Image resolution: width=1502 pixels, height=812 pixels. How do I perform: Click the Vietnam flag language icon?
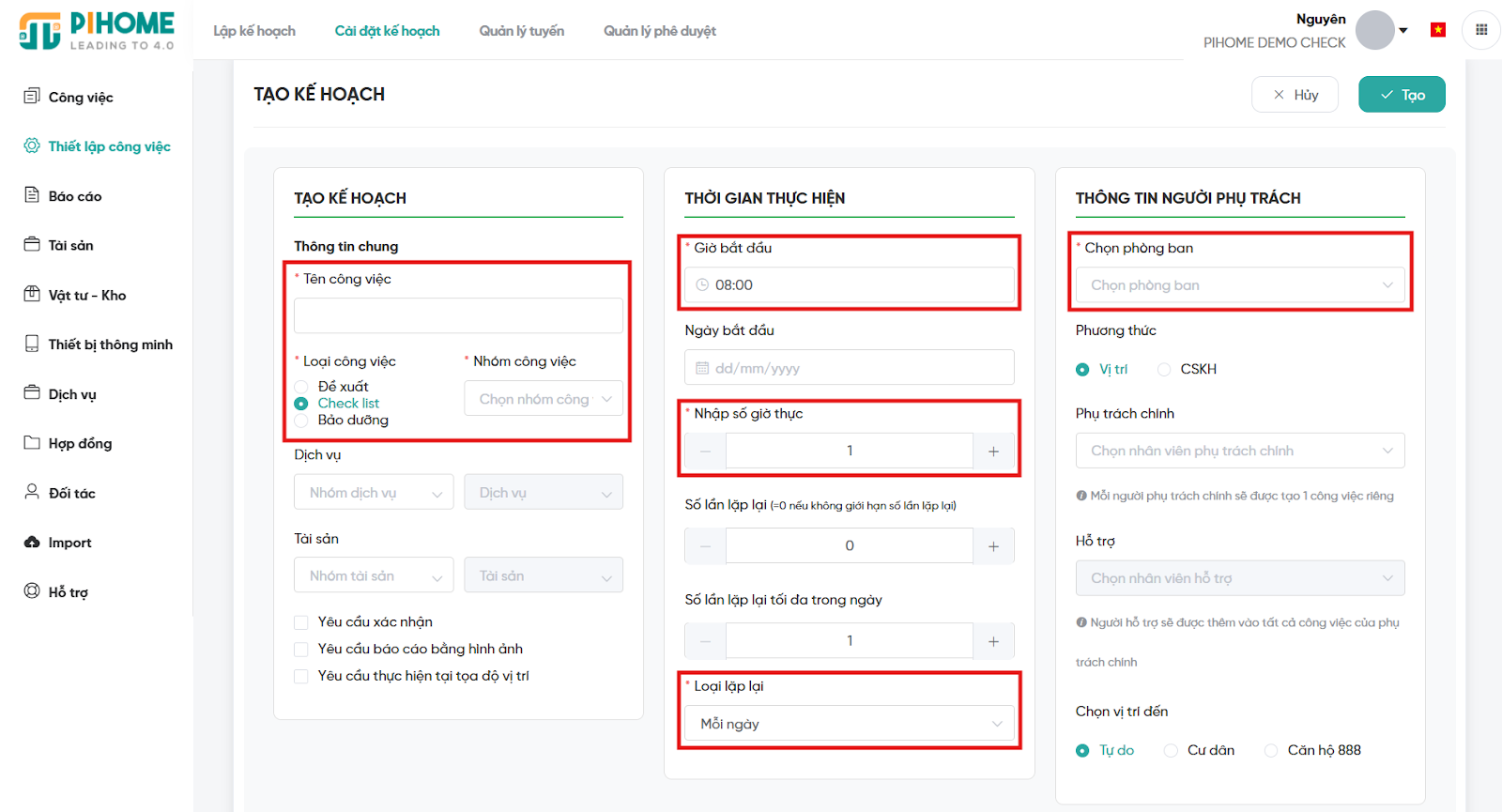[1437, 30]
